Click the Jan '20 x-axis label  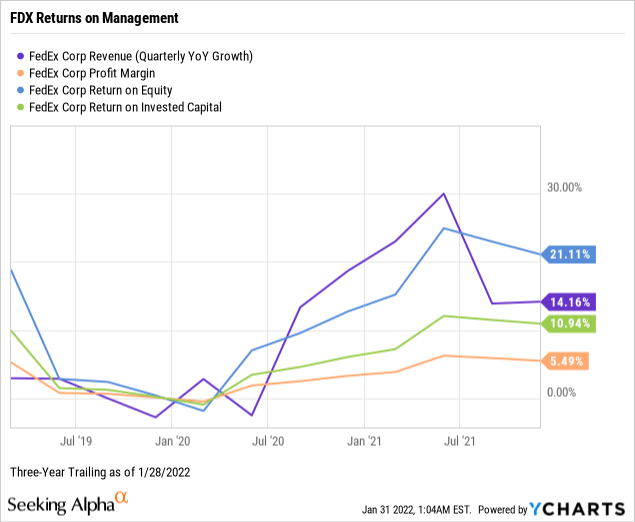pos(174,440)
